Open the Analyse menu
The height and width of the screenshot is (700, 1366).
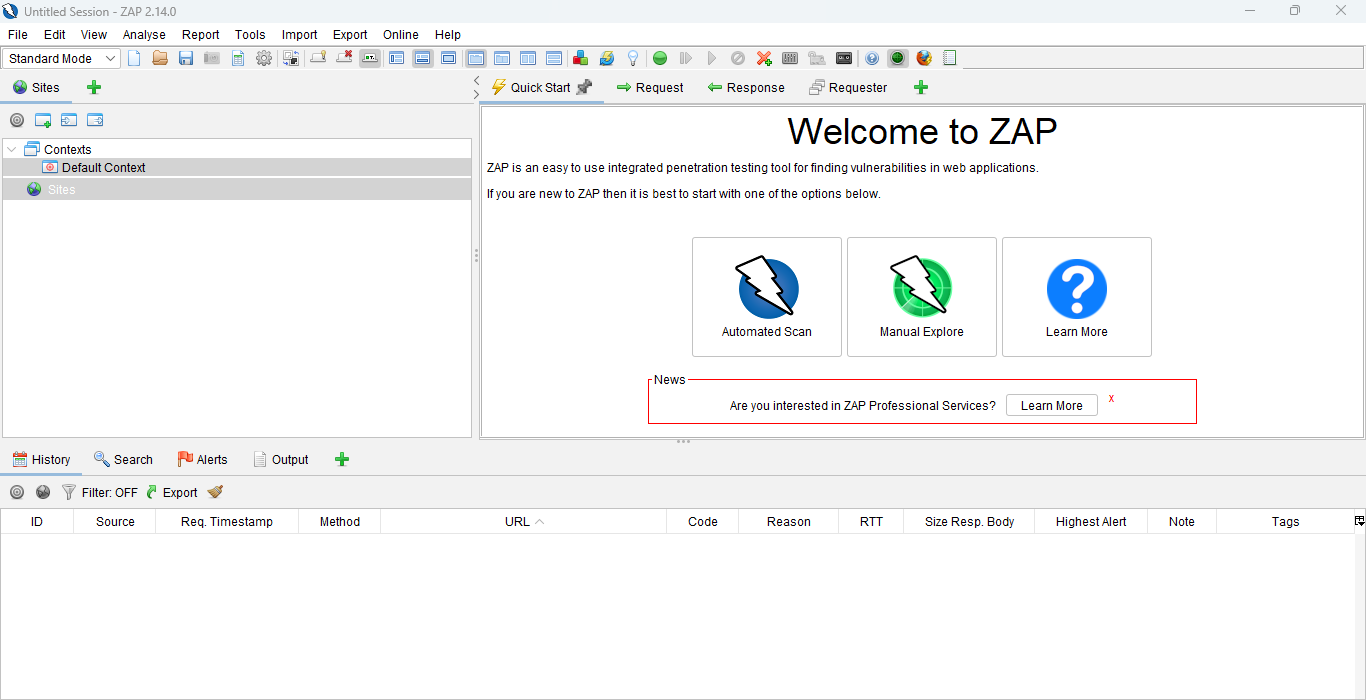point(144,34)
